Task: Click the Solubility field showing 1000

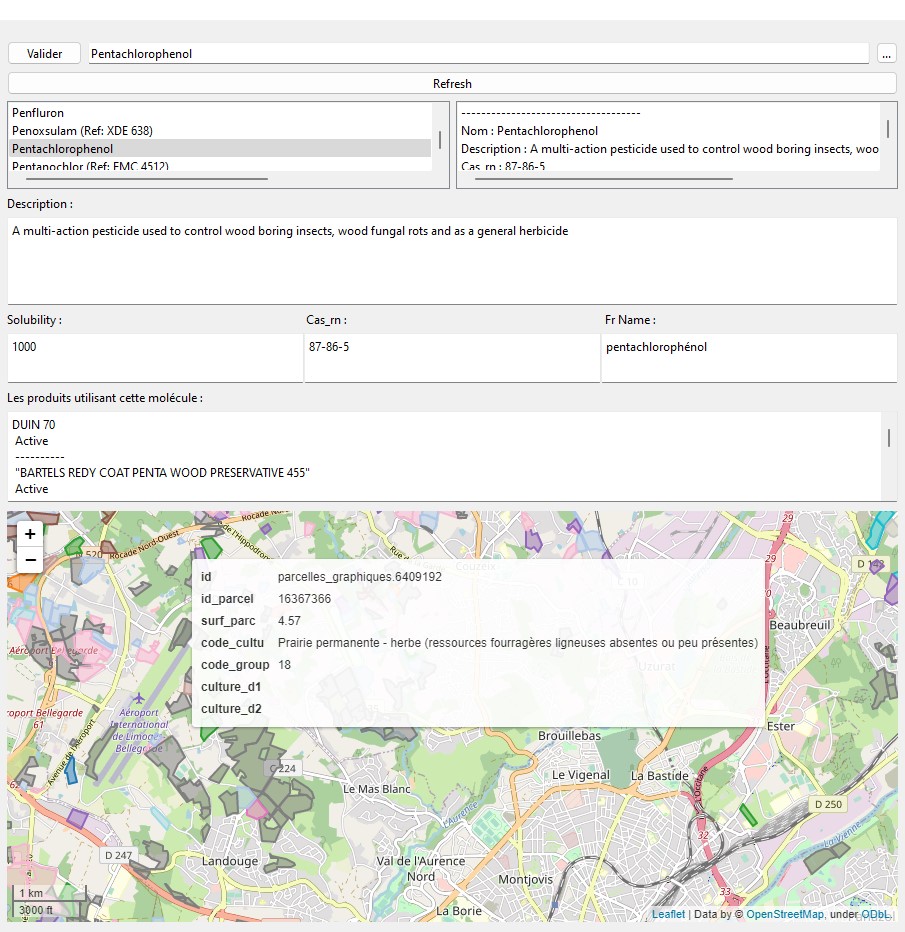Action: coord(155,358)
